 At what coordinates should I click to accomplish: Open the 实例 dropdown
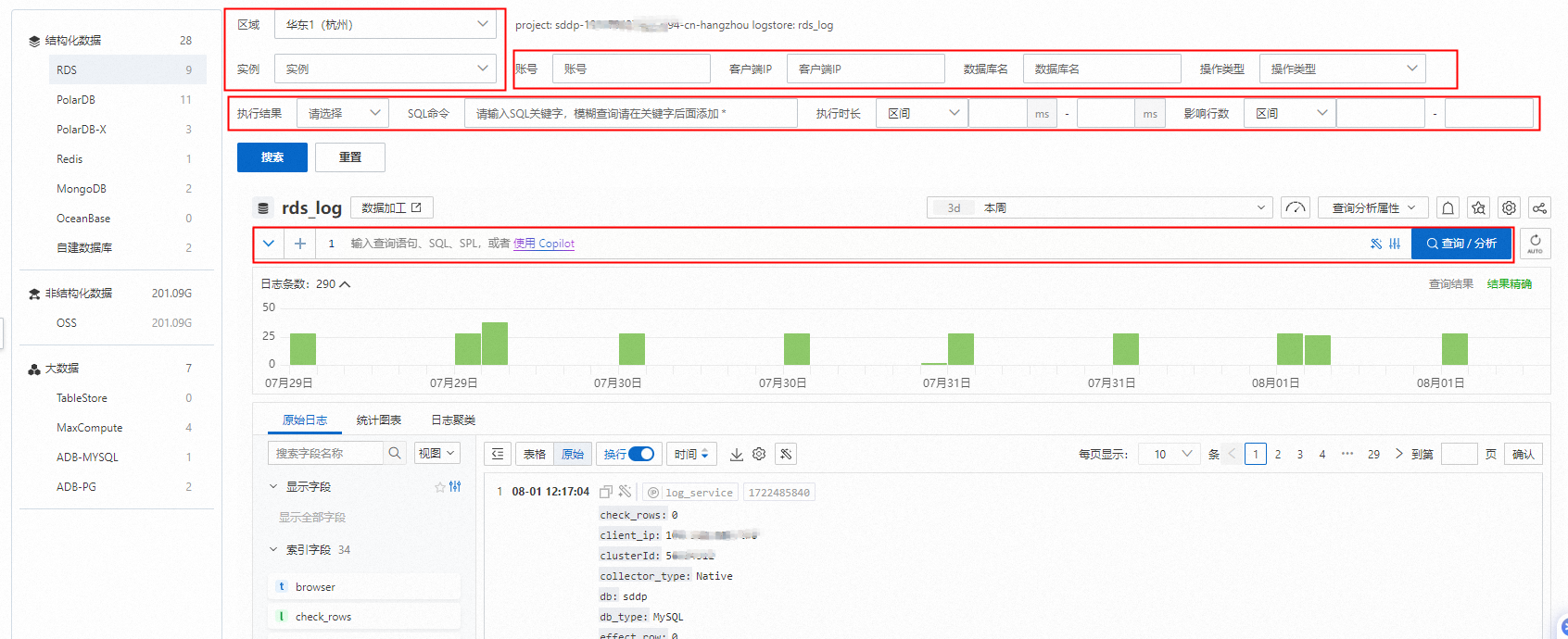pyautogui.click(x=386, y=69)
